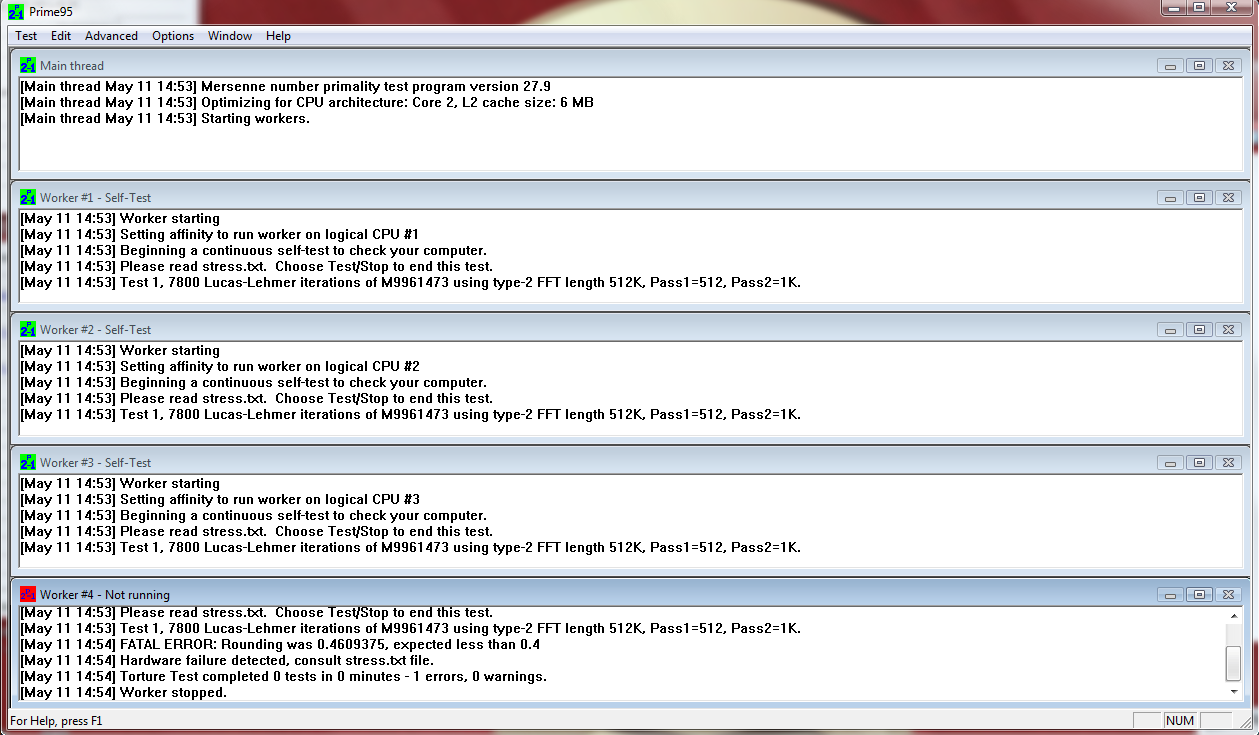Click 'Starting workers.' line in Main thread
Image resolution: width=1259 pixels, height=735 pixels.
pyautogui.click(x=165, y=119)
